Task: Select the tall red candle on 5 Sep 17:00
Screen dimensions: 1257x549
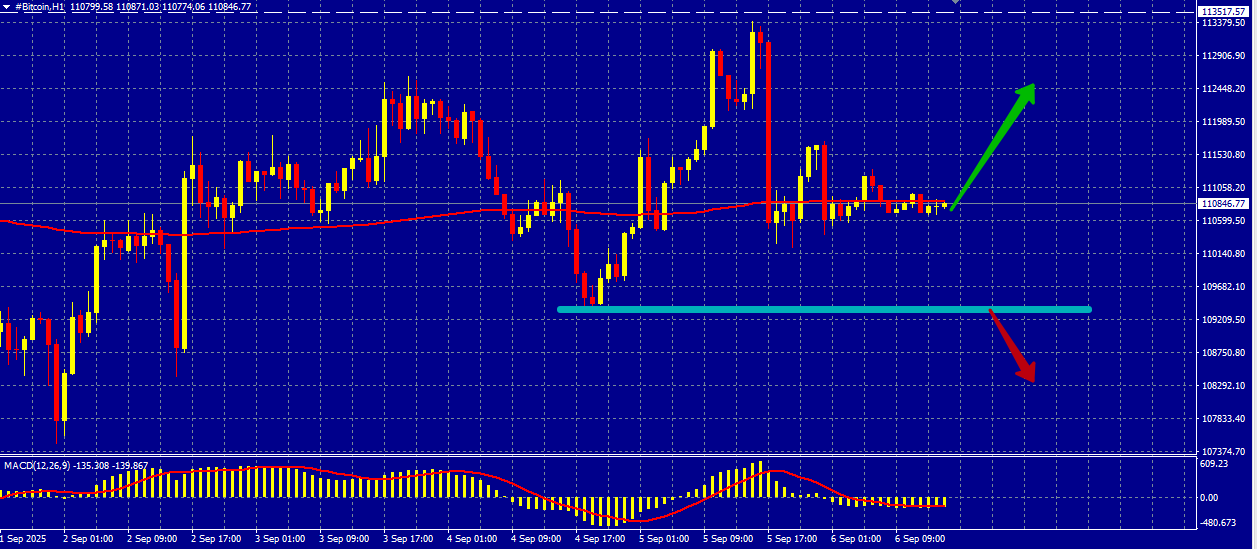Action: pyautogui.click(x=769, y=132)
